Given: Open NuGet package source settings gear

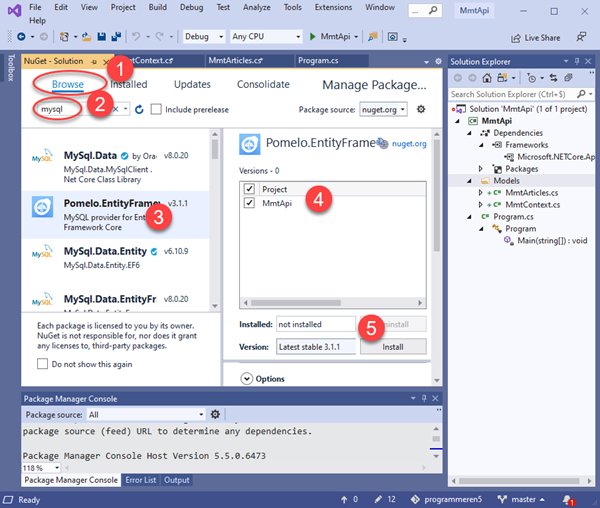Looking at the screenshot, I should point(421,109).
